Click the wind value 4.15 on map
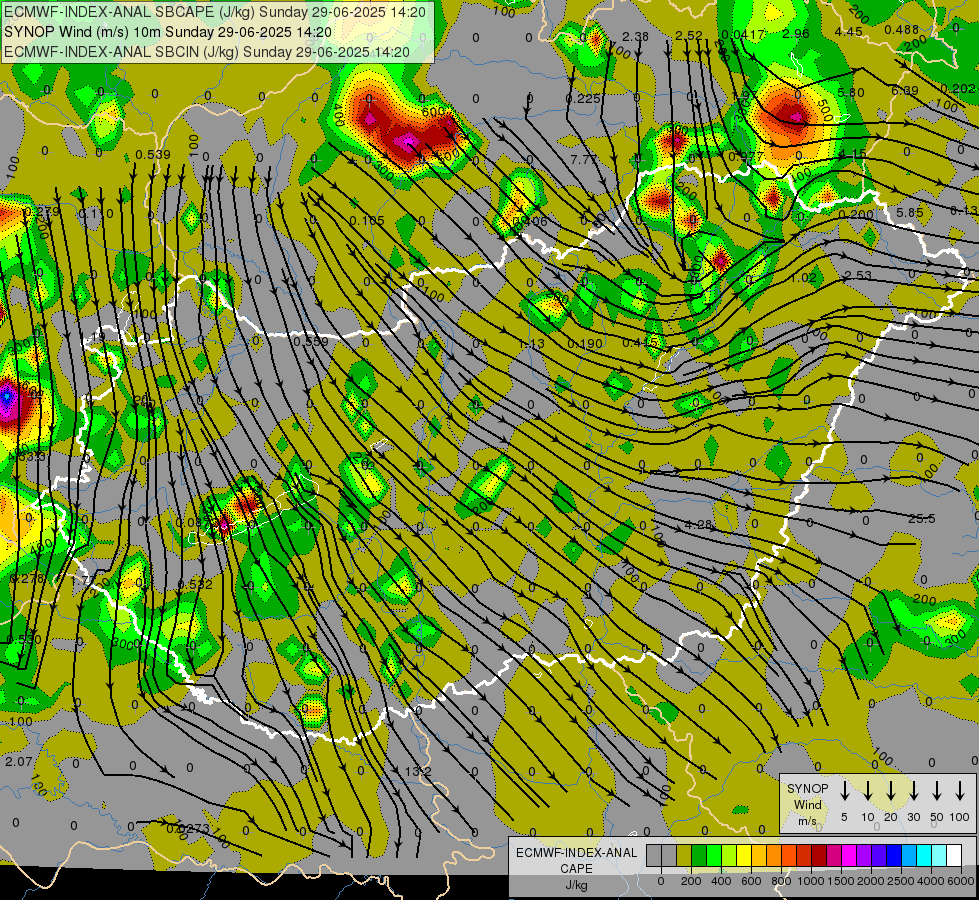Image resolution: width=979 pixels, height=900 pixels. pos(852,154)
